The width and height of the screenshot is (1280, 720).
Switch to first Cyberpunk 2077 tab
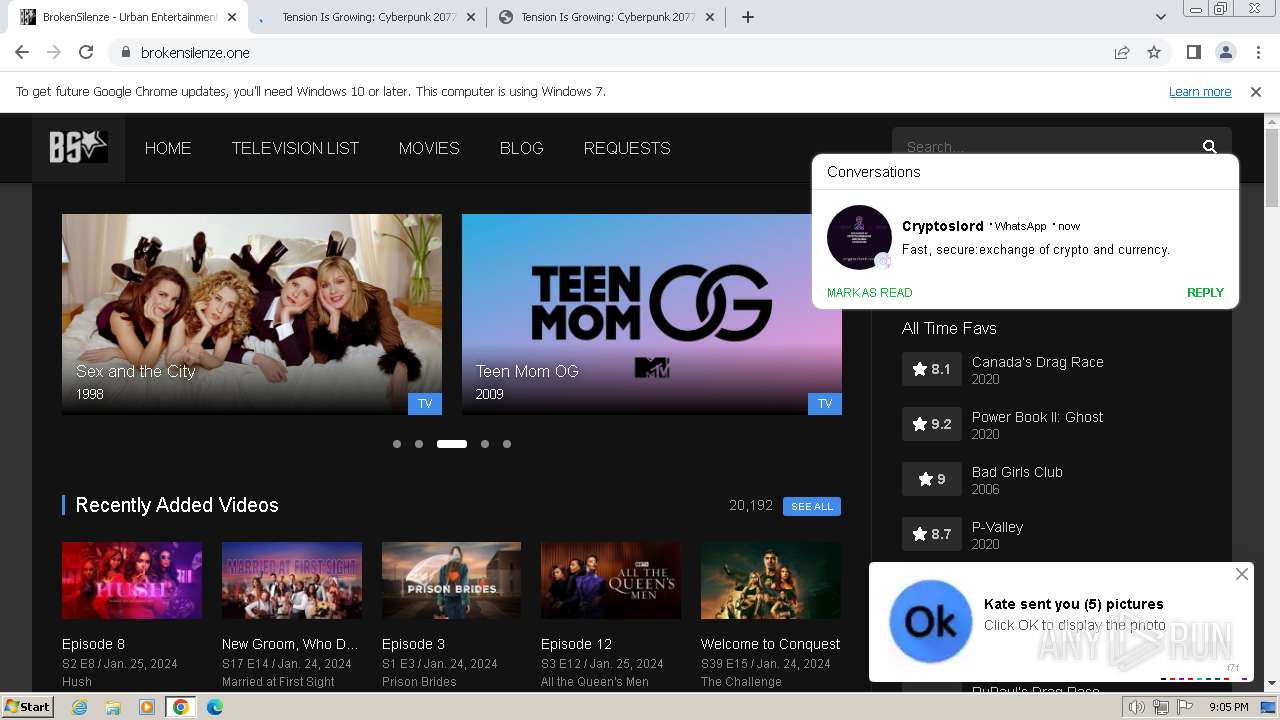(367, 17)
